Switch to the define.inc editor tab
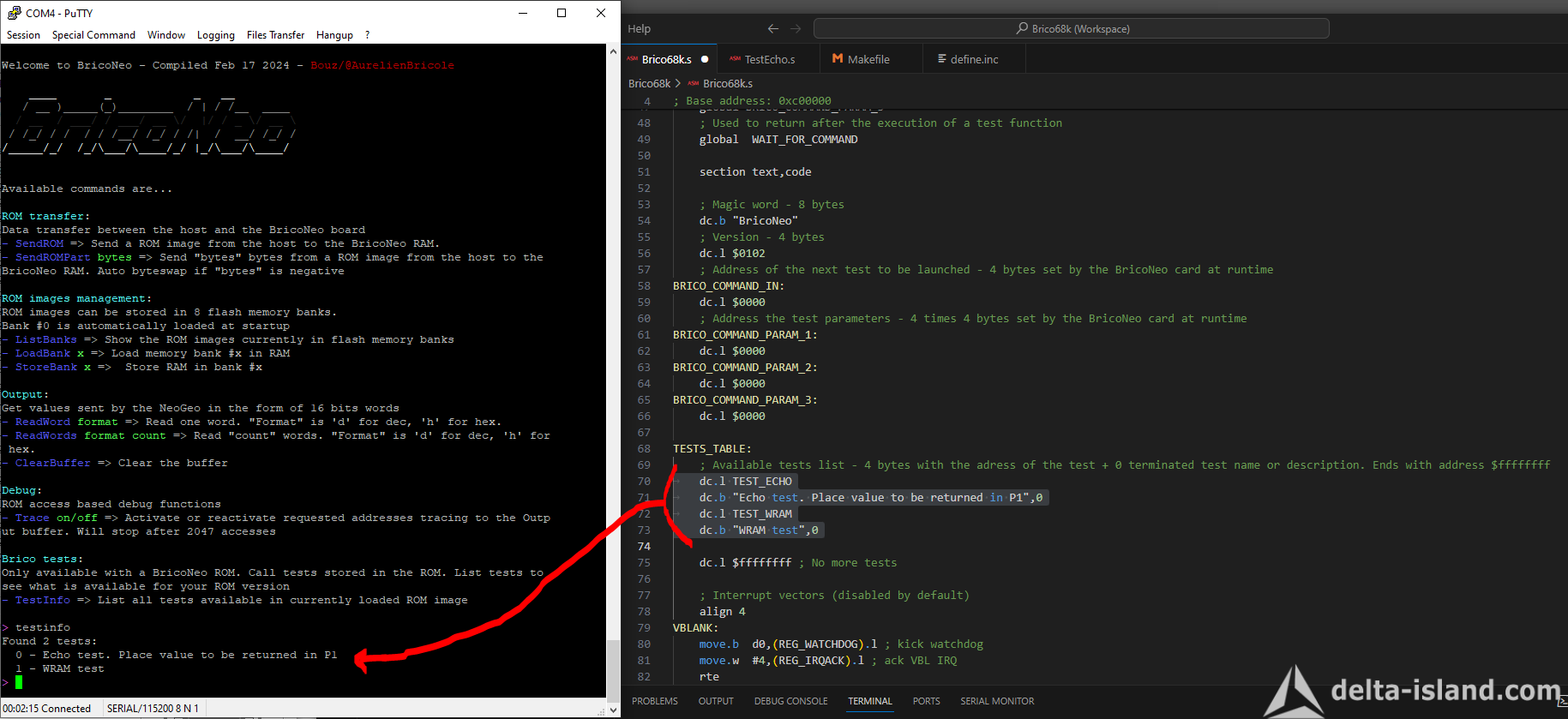The width and height of the screenshot is (1568, 719). point(974,59)
